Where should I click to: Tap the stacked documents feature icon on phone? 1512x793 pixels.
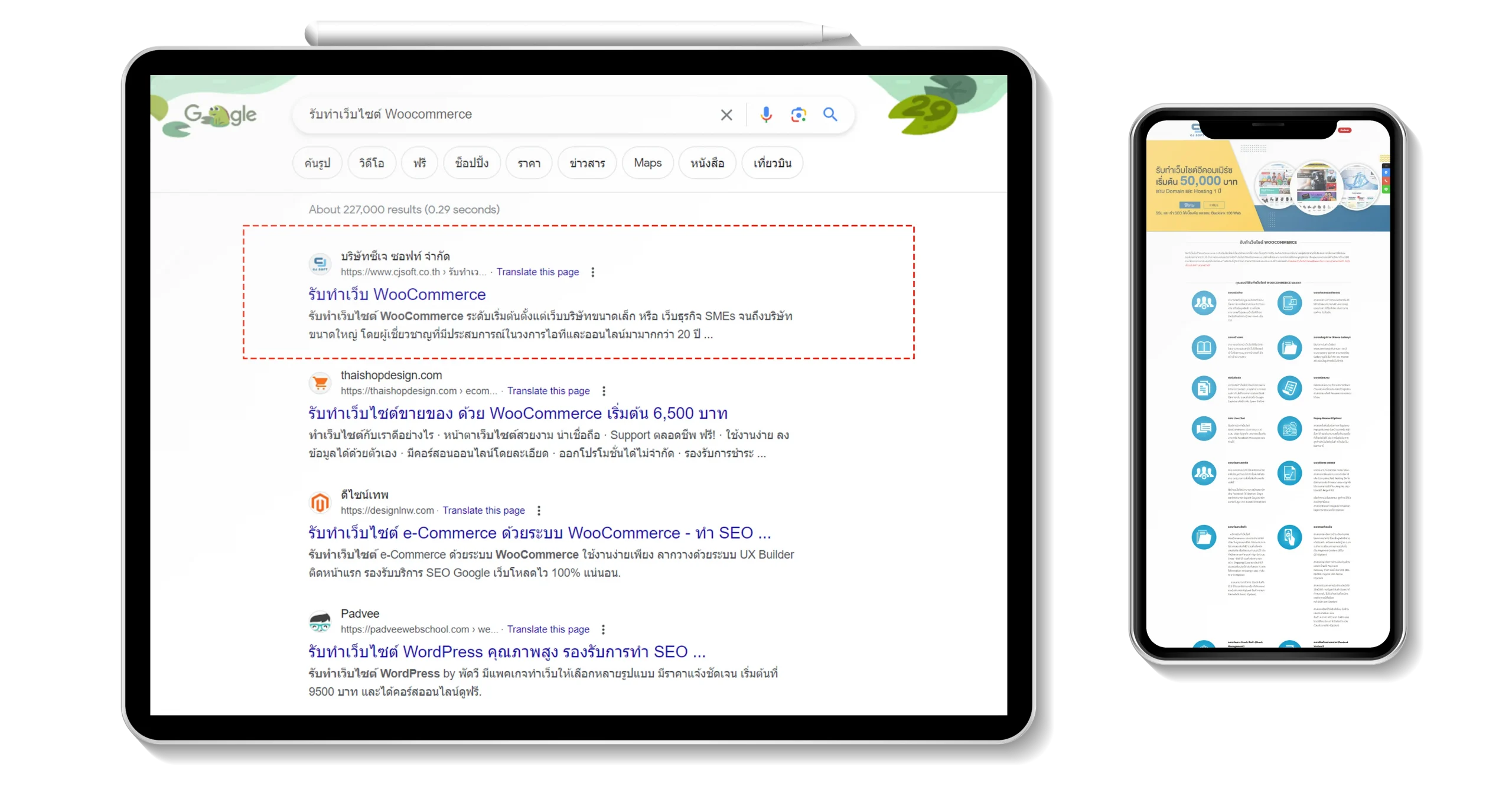tap(1204, 388)
